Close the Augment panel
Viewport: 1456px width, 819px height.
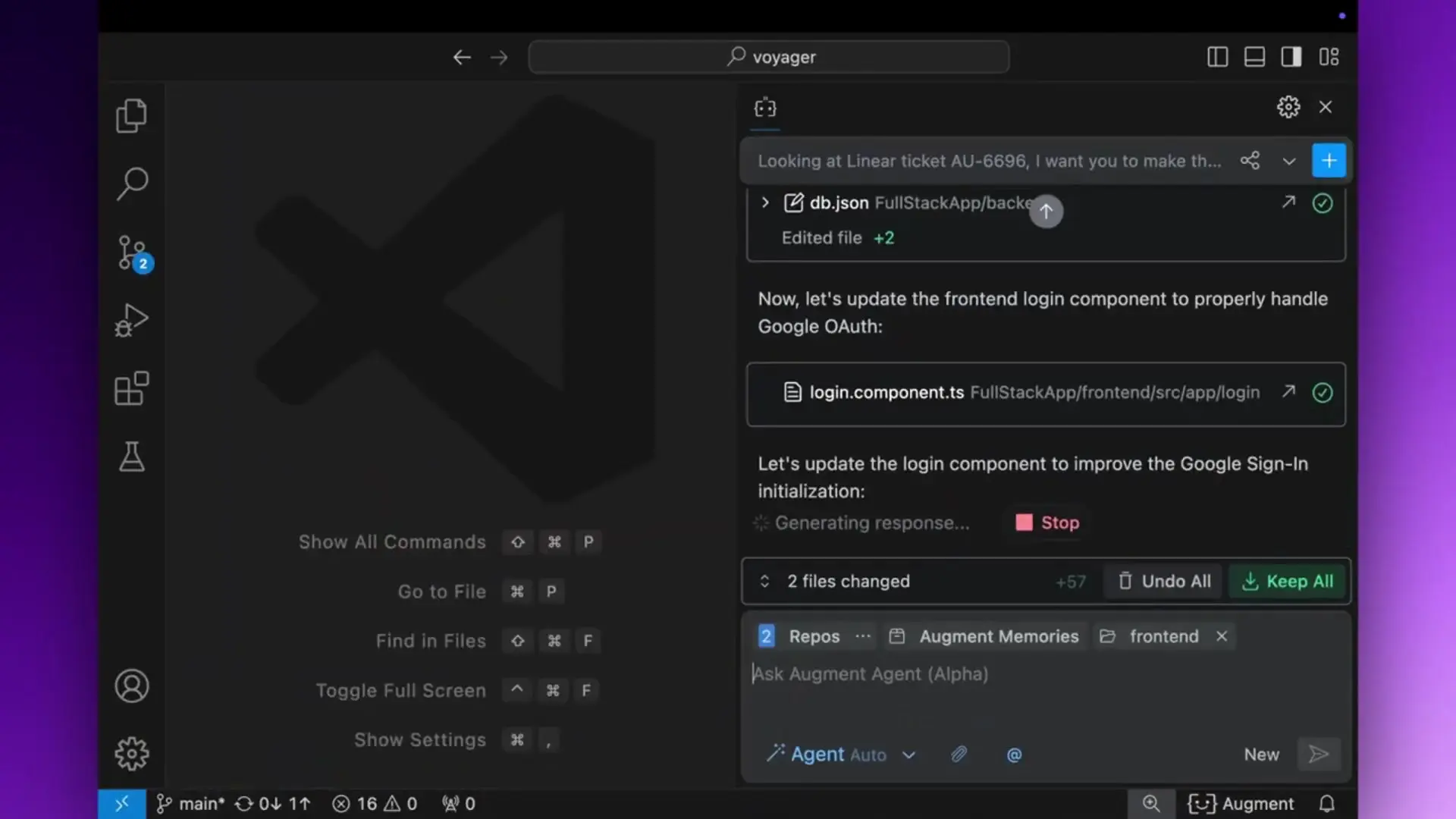(1326, 107)
